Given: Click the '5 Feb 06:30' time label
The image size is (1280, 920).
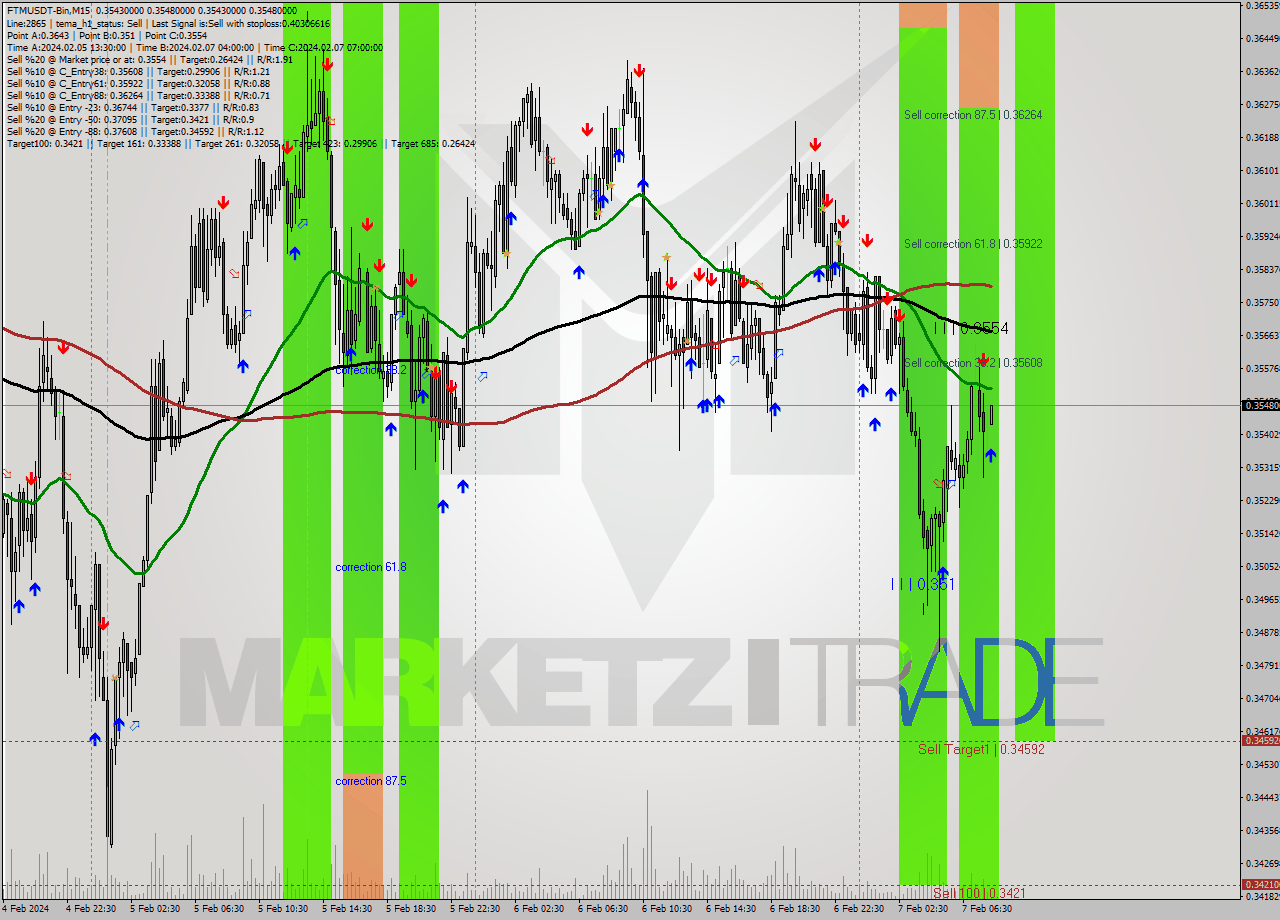Looking at the screenshot, I should pos(219,909).
